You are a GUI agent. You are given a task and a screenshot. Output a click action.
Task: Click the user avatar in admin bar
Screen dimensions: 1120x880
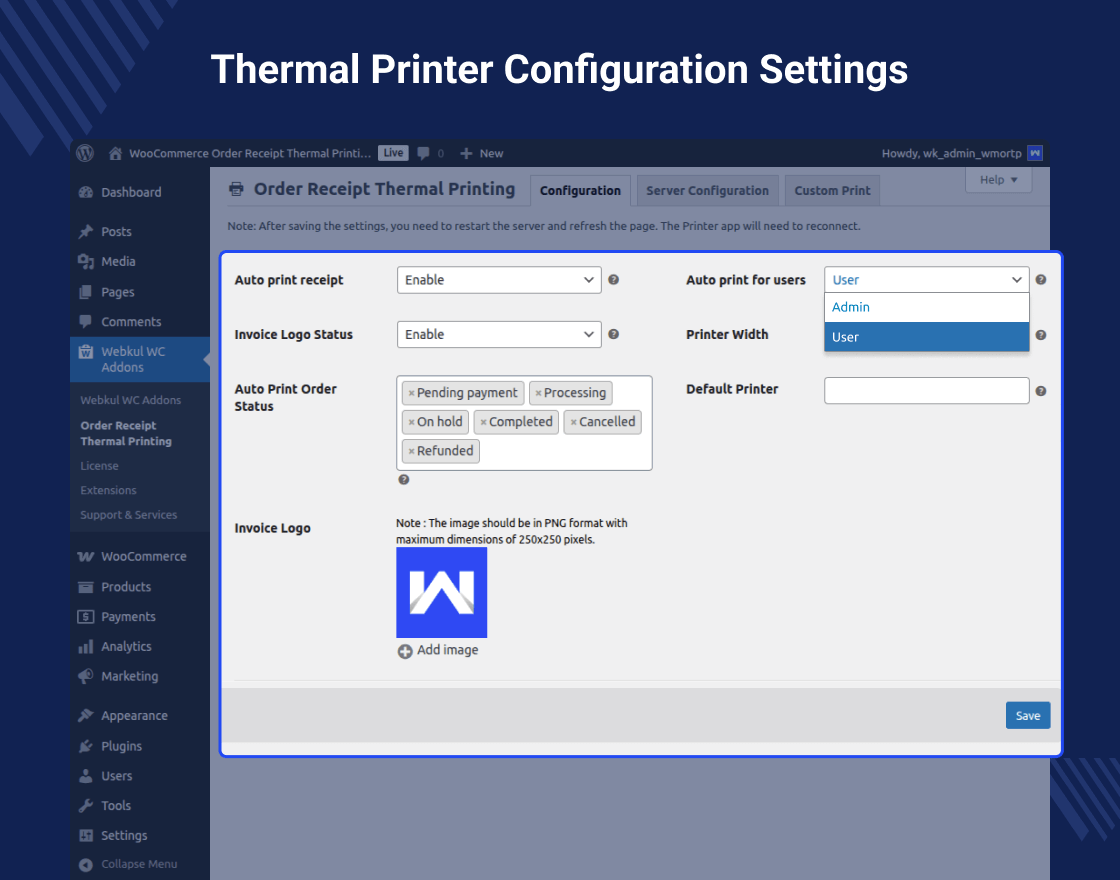click(1034, 153)
